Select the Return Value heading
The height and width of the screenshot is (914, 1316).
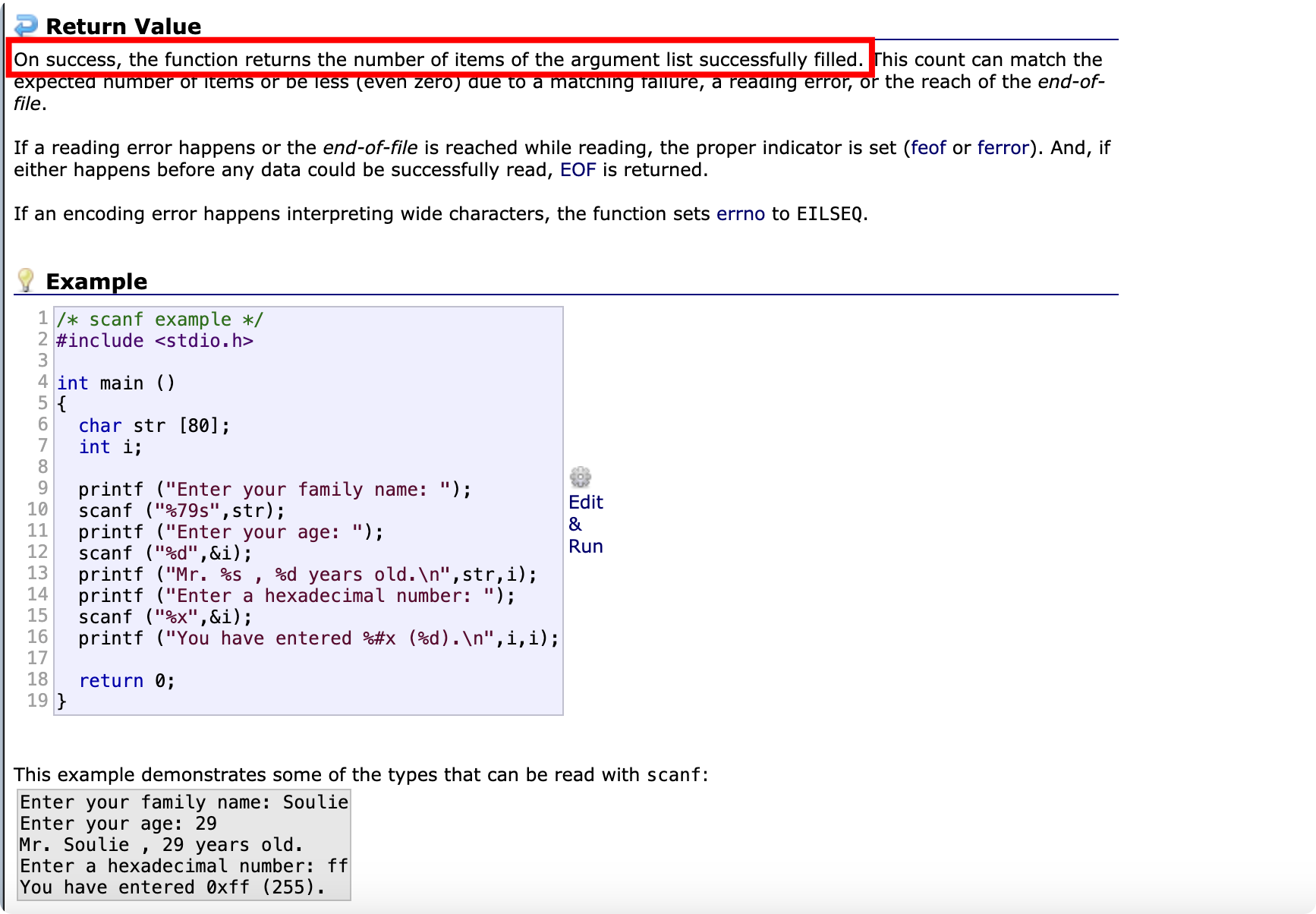(x=124, y=26)
